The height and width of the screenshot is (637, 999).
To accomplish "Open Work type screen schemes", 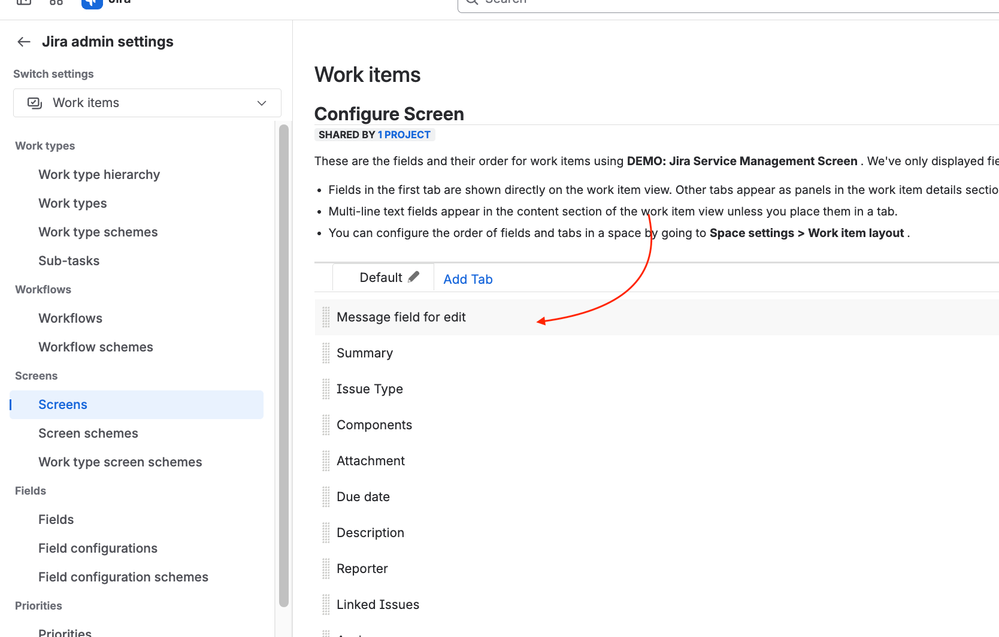I will (120, 462).
